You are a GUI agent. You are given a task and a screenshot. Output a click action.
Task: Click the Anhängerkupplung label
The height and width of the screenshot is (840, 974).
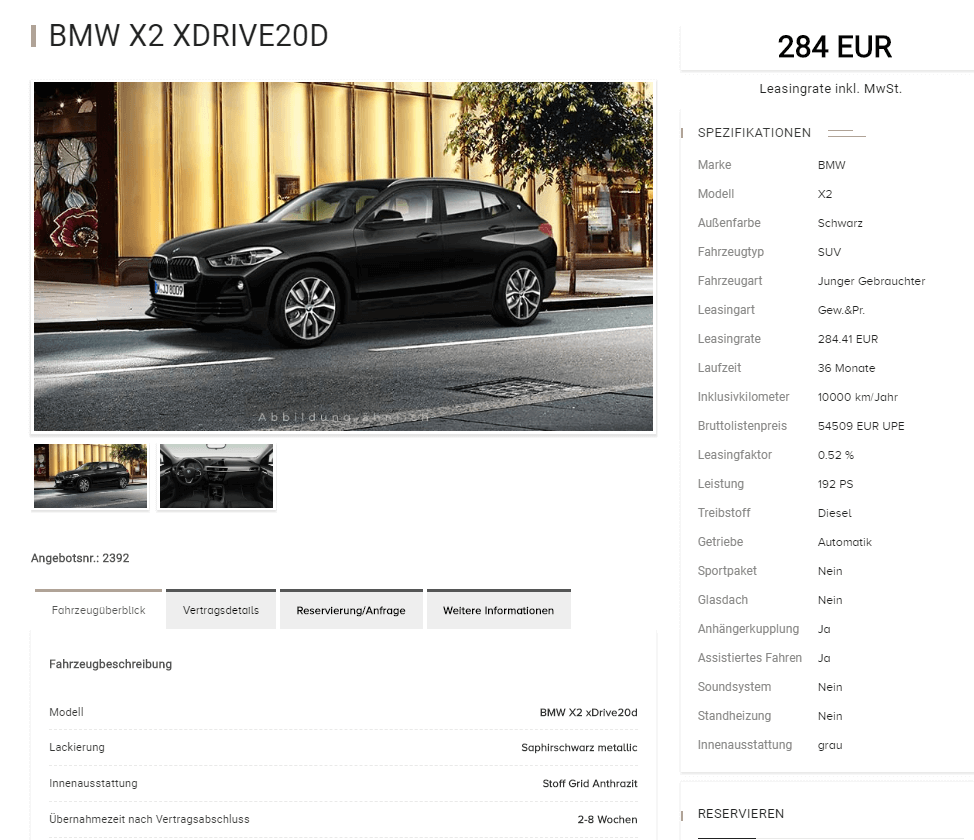[748, 629]
